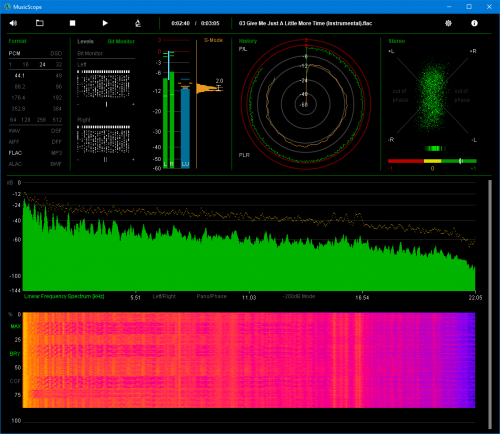The width and height of the screenshot is (500, 434).
Task: Mute audio with the speaker icon
Action: point(13,23)
